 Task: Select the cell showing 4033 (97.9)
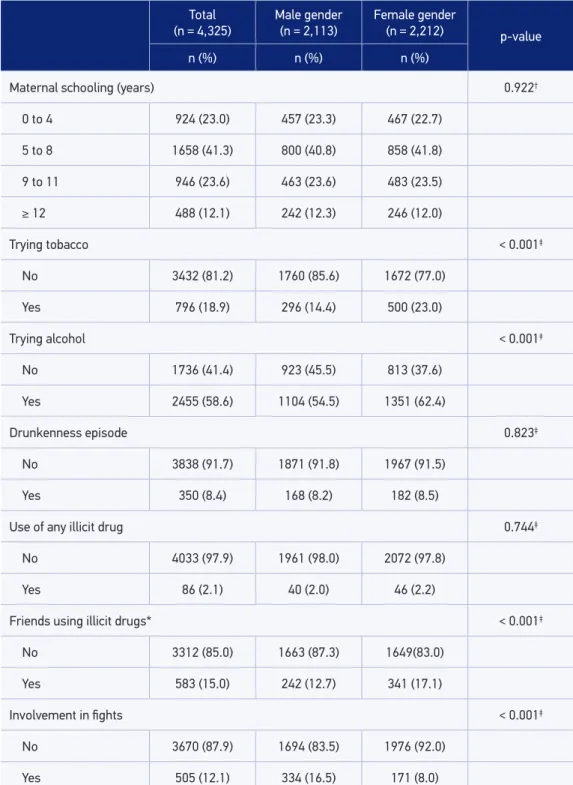point(202,558)
